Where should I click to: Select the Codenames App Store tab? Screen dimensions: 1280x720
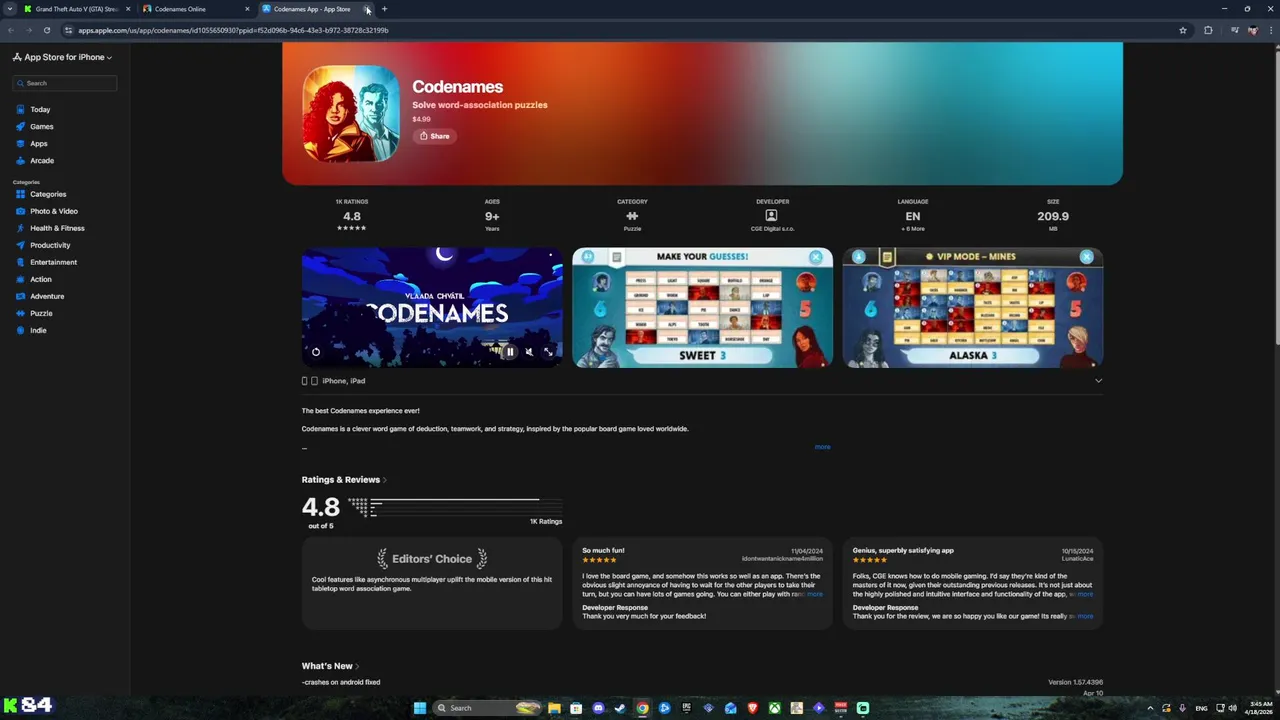pos(312,9)
